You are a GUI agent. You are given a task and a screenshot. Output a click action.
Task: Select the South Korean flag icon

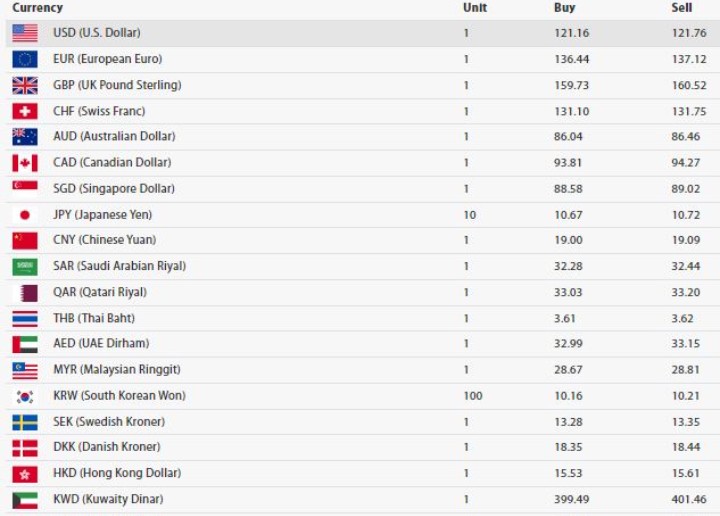[25, 396]
